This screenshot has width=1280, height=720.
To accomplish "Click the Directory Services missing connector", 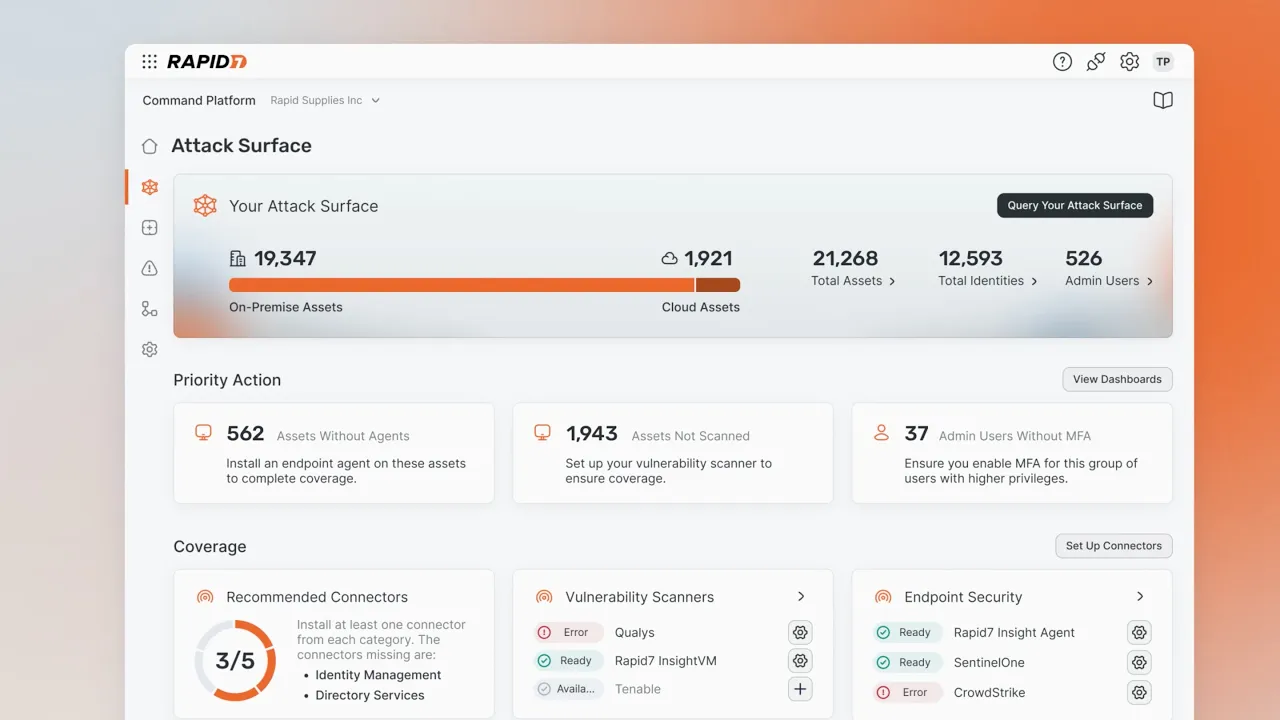I will (370, 695).
